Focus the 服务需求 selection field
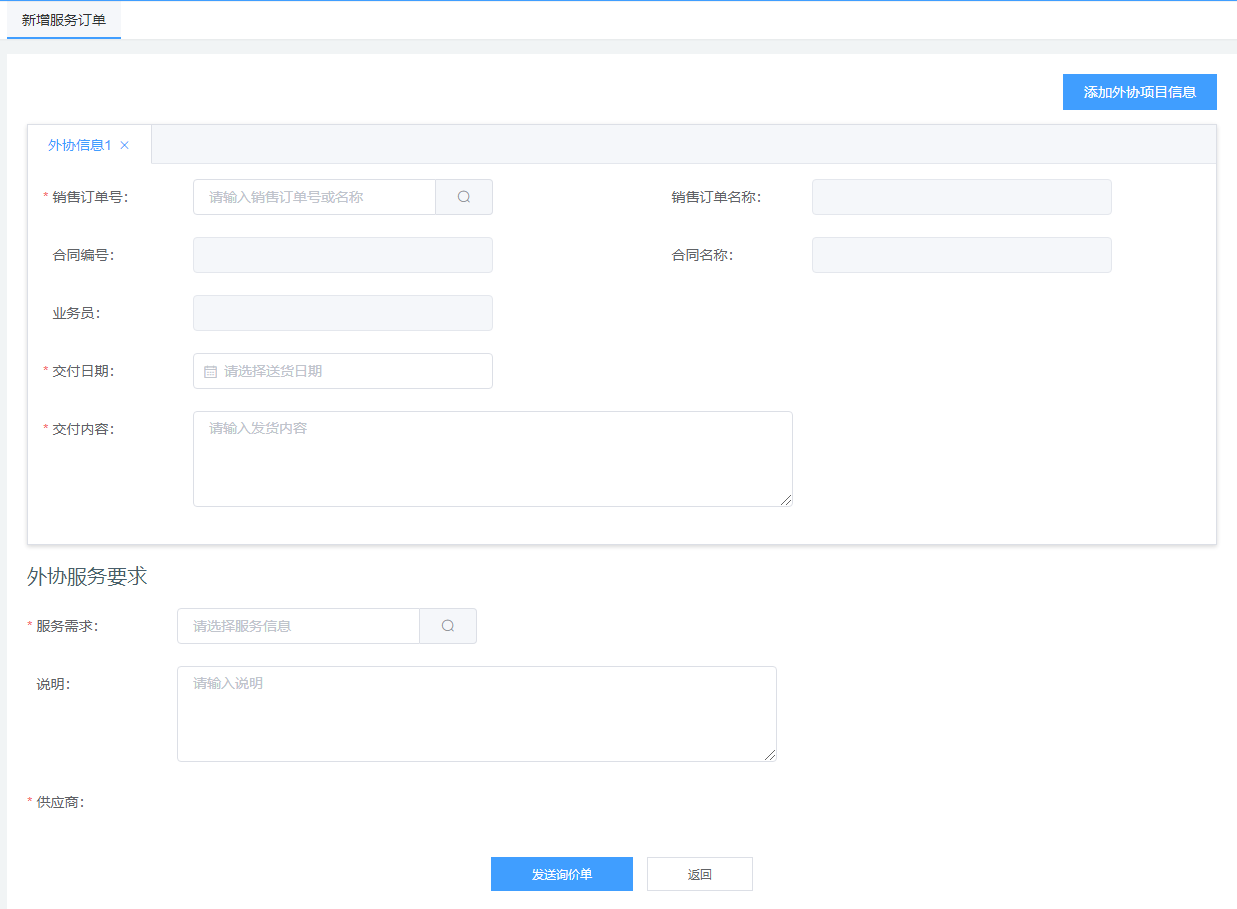 (x=298, y=626)
